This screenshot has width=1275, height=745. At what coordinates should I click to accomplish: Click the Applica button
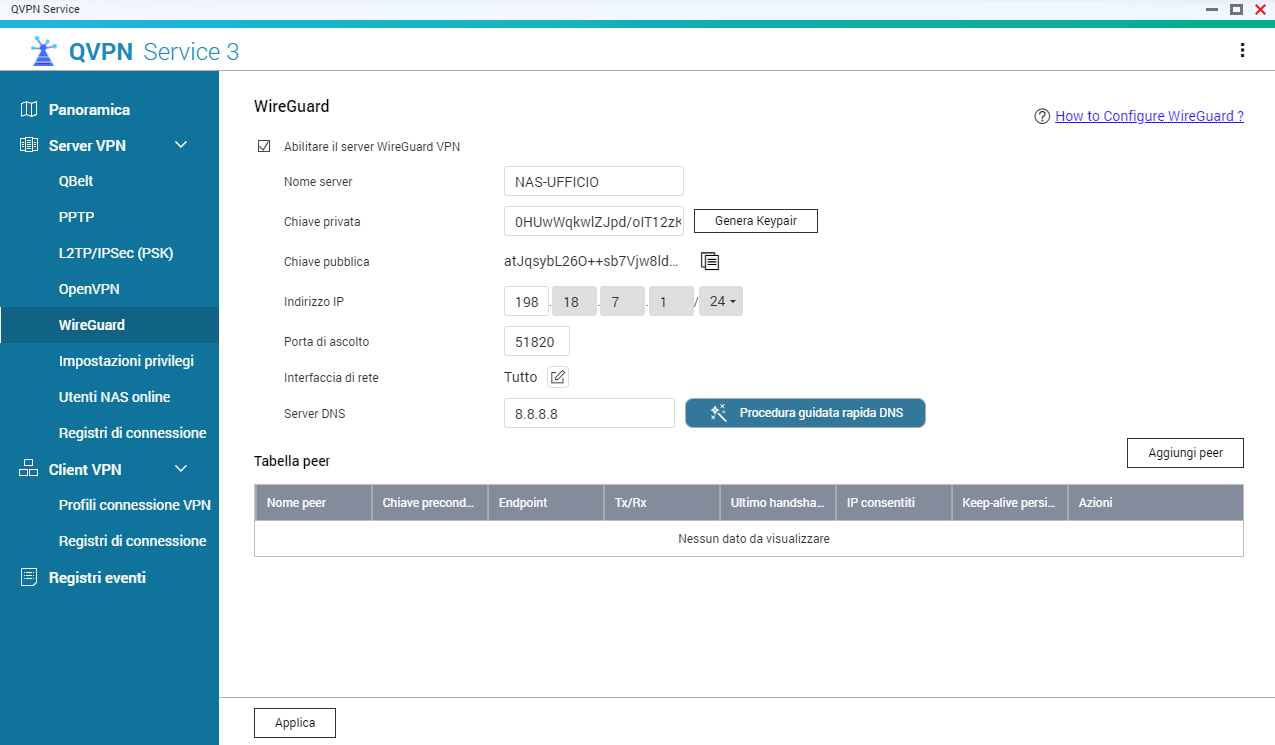[295, 722]
